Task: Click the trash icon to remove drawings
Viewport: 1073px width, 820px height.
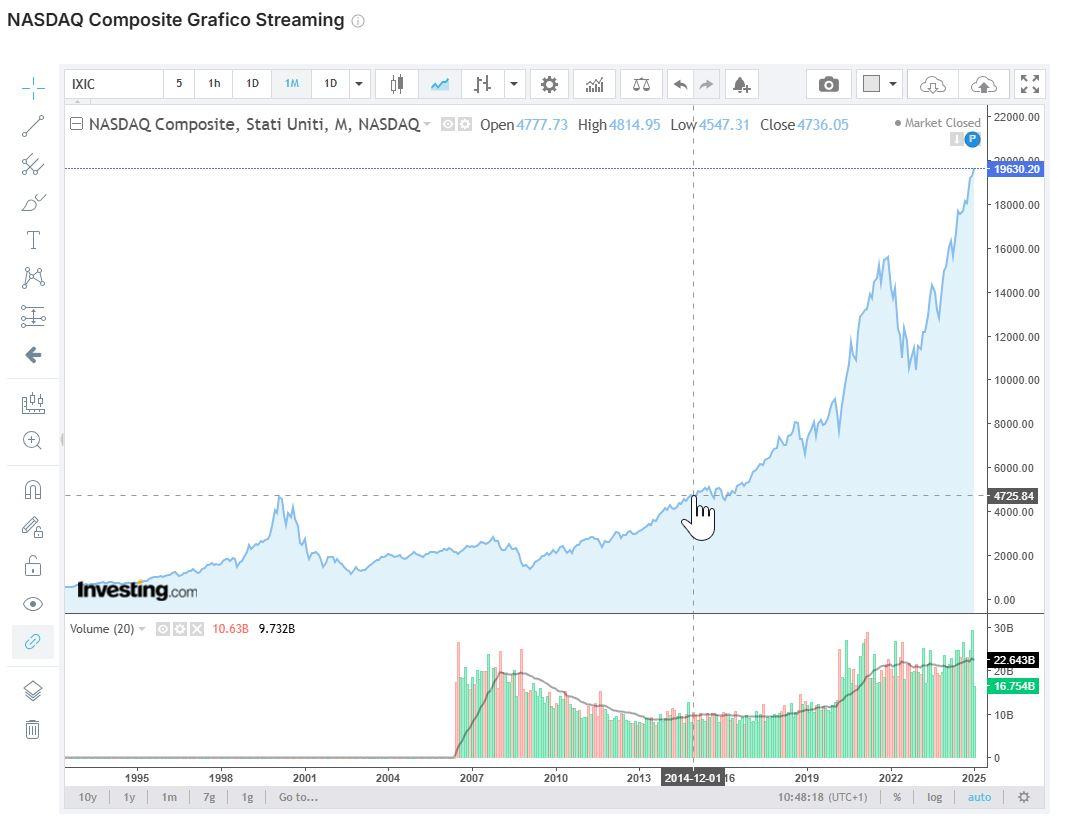Action: point(33,729)
